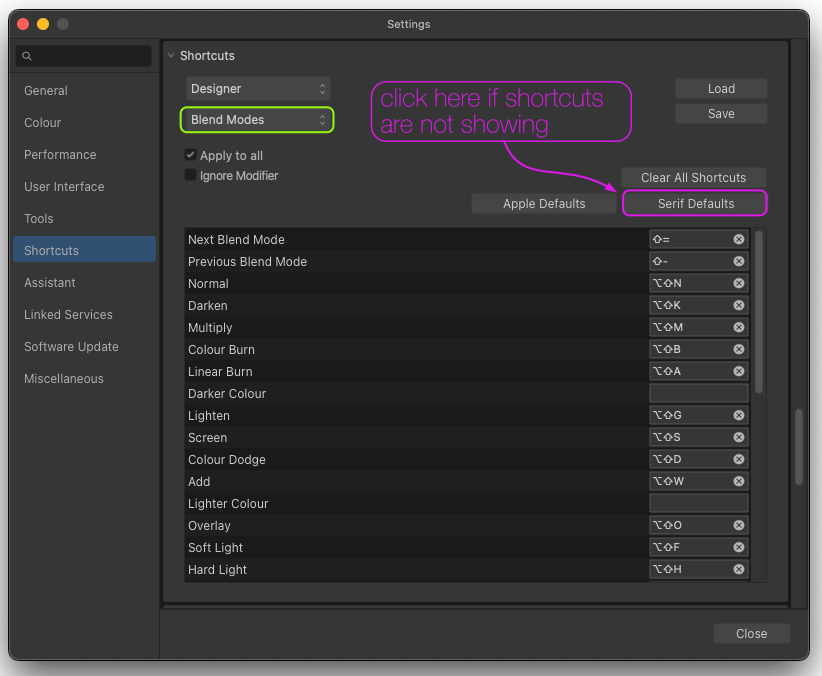Clear the Multiply shortcut using its X icon
This screenshot has height=676, width=822.
coord(738,327)
